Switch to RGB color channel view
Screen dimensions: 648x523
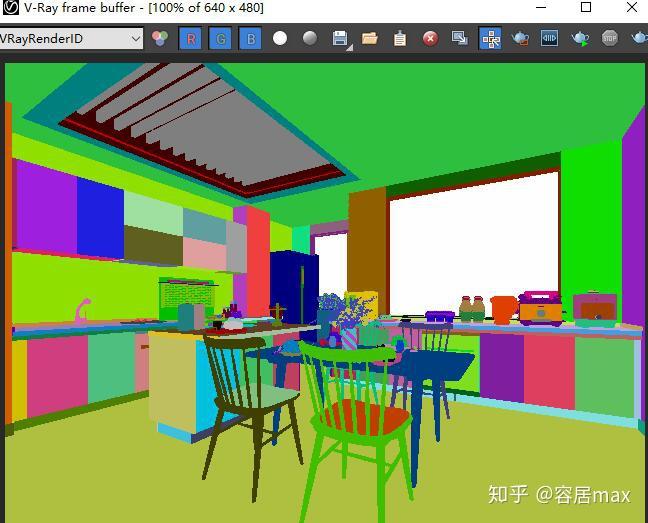[160, 38]
